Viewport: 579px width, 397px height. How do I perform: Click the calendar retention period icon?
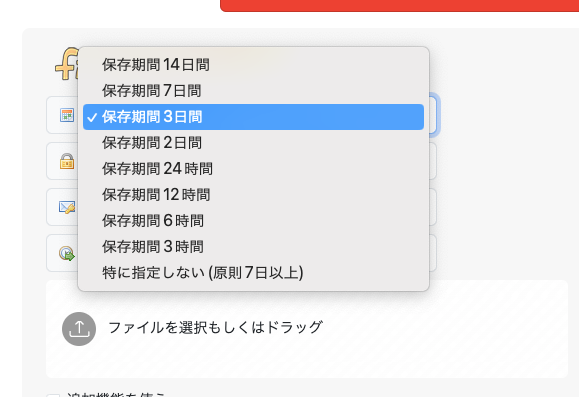click(x=67, y=115)
